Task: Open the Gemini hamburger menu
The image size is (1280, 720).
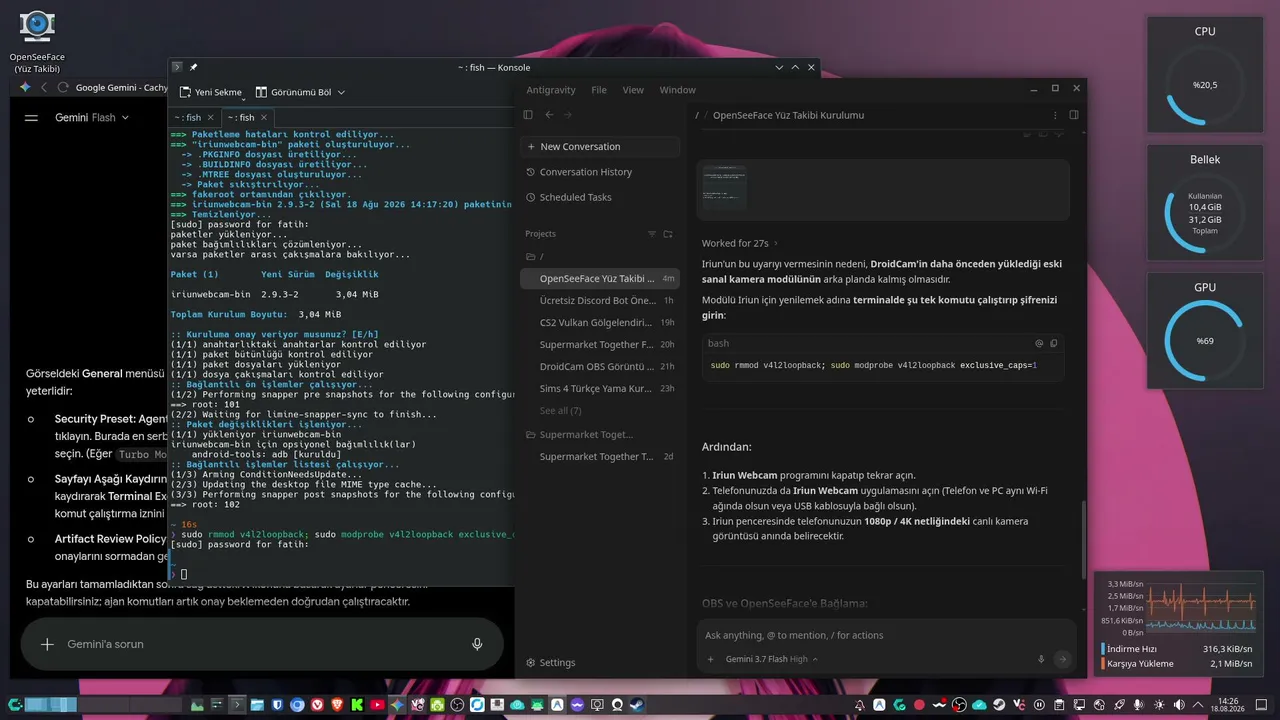Action: pos(31,117)
